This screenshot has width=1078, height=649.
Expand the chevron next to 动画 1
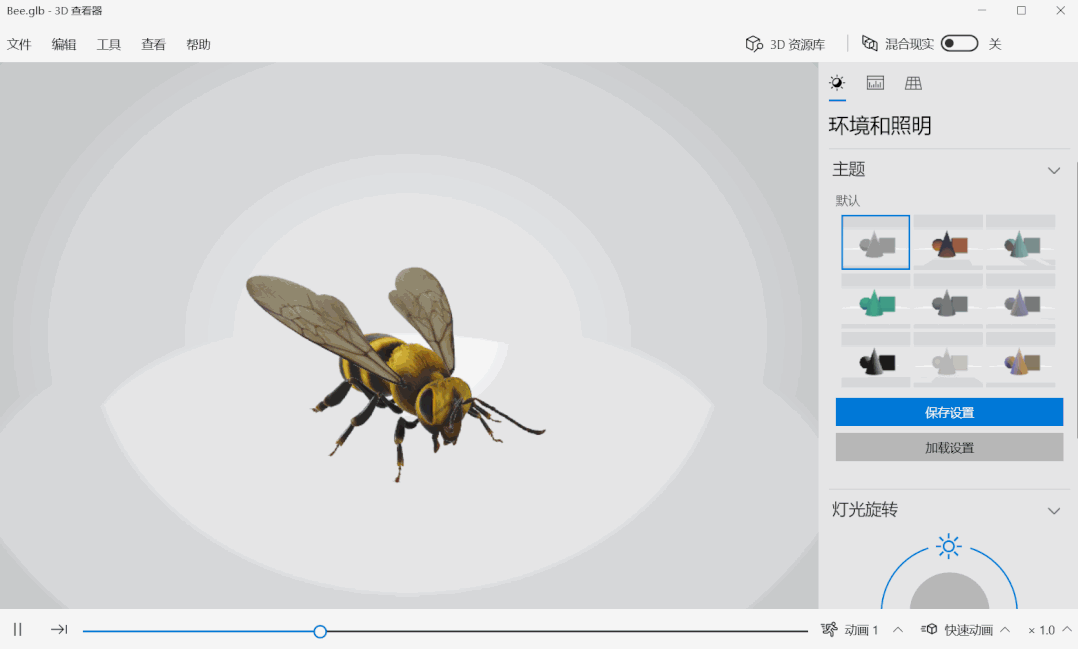click(898, 630)
